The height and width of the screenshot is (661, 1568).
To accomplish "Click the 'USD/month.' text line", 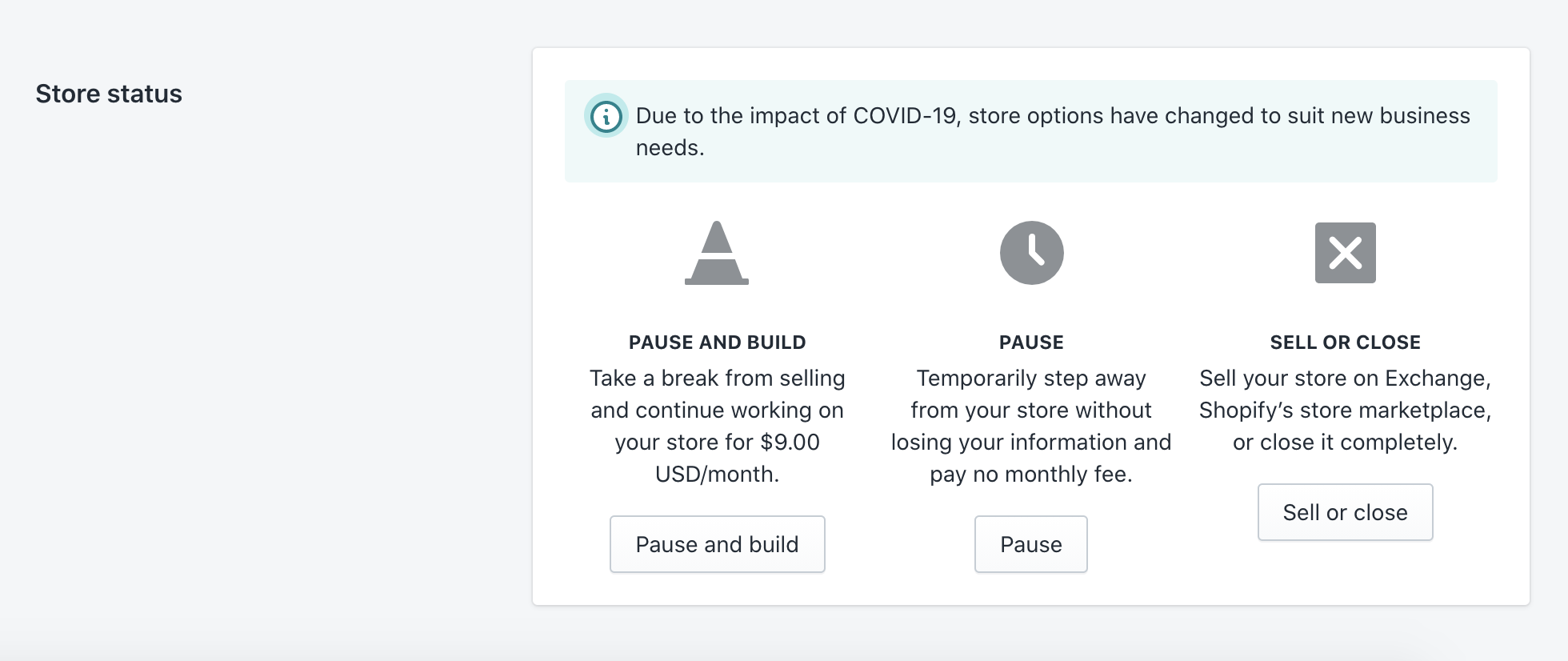I will pyautogui.click(x=717, y=474).
